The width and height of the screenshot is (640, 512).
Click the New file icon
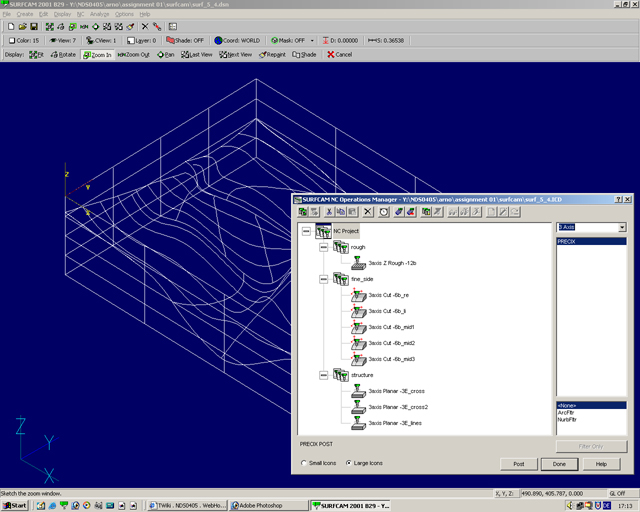pos(11,27)
